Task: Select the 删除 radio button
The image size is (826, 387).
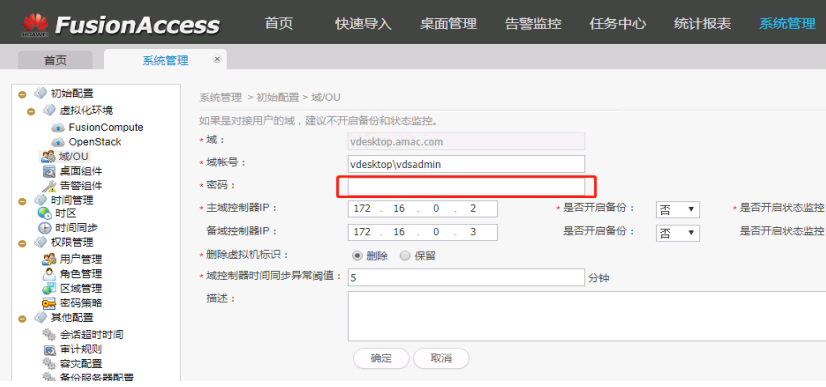Action: (358, 256)
